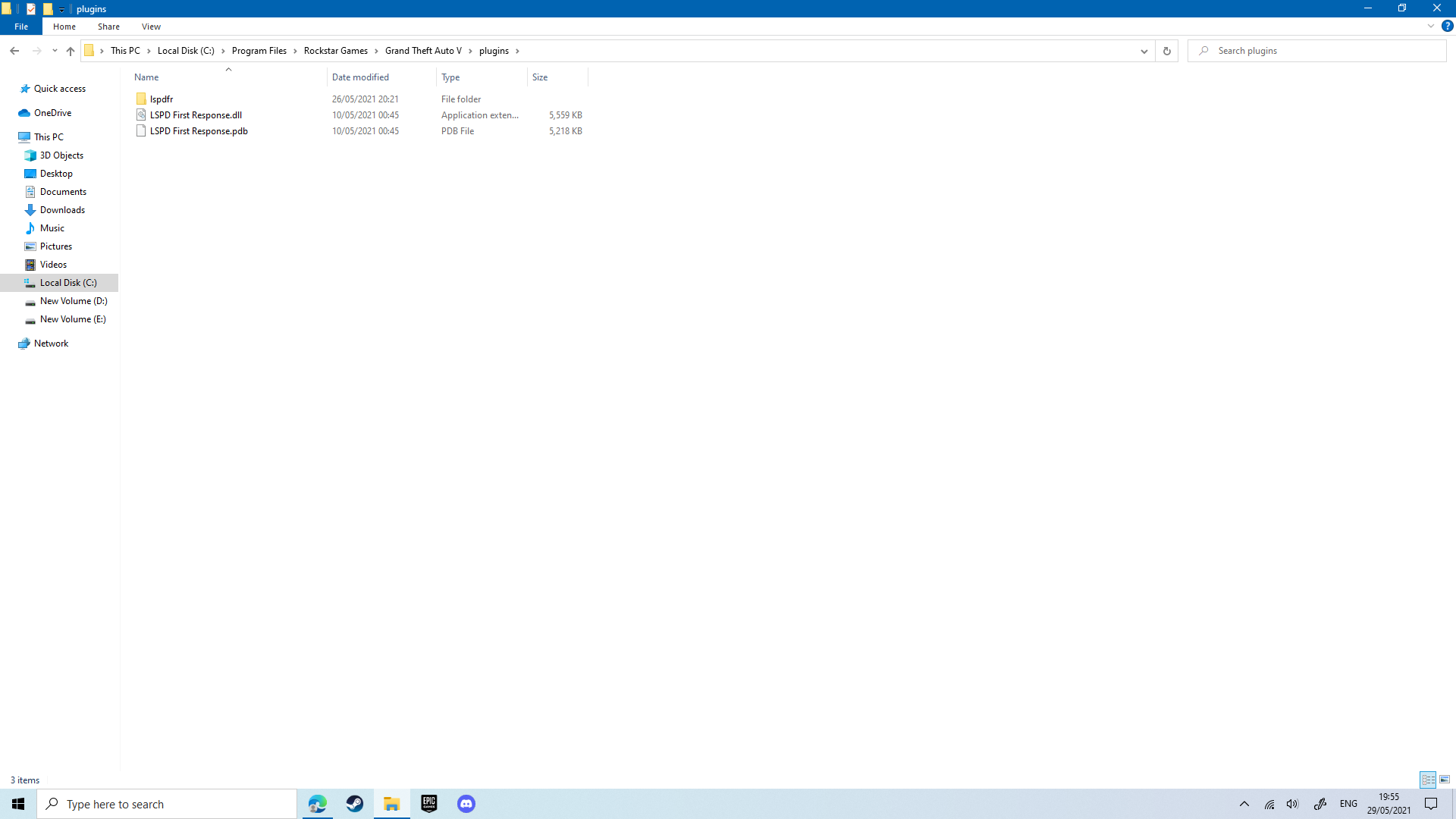The height and width of the screenshot is (819, 1456).
Task: Go to Rockstar Games in the breadcrumb
Action: point(335,51)
